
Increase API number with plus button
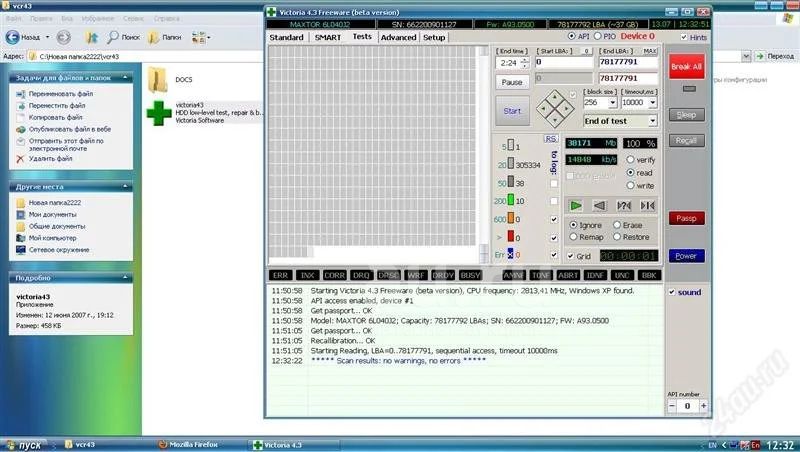704,406
